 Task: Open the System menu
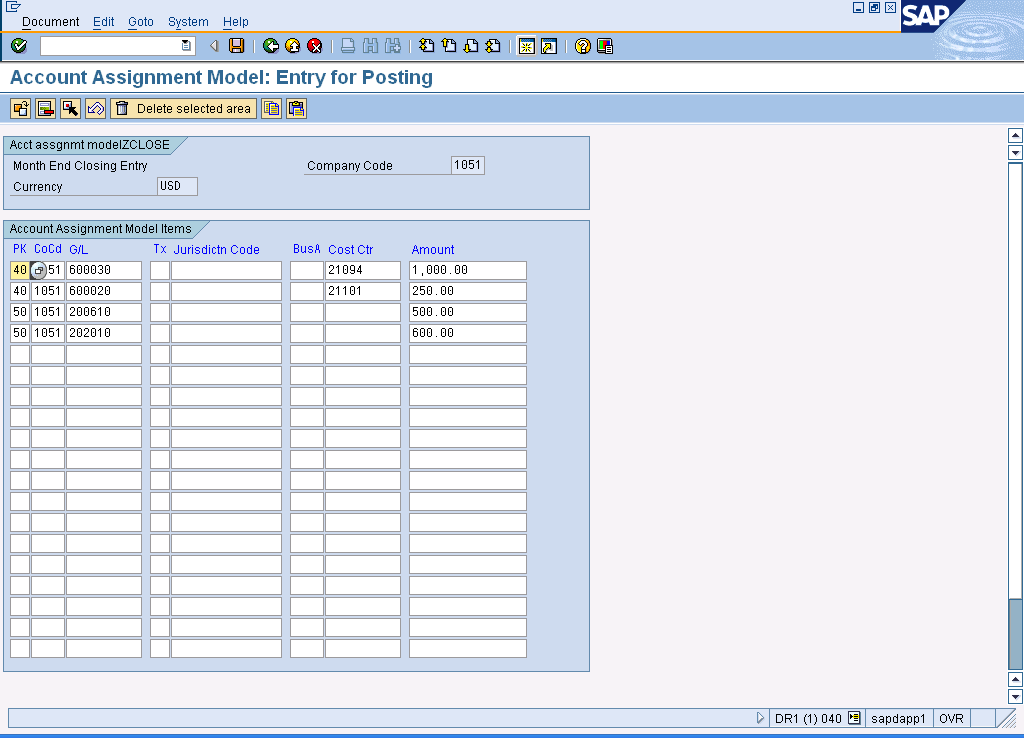coord(188,22)
